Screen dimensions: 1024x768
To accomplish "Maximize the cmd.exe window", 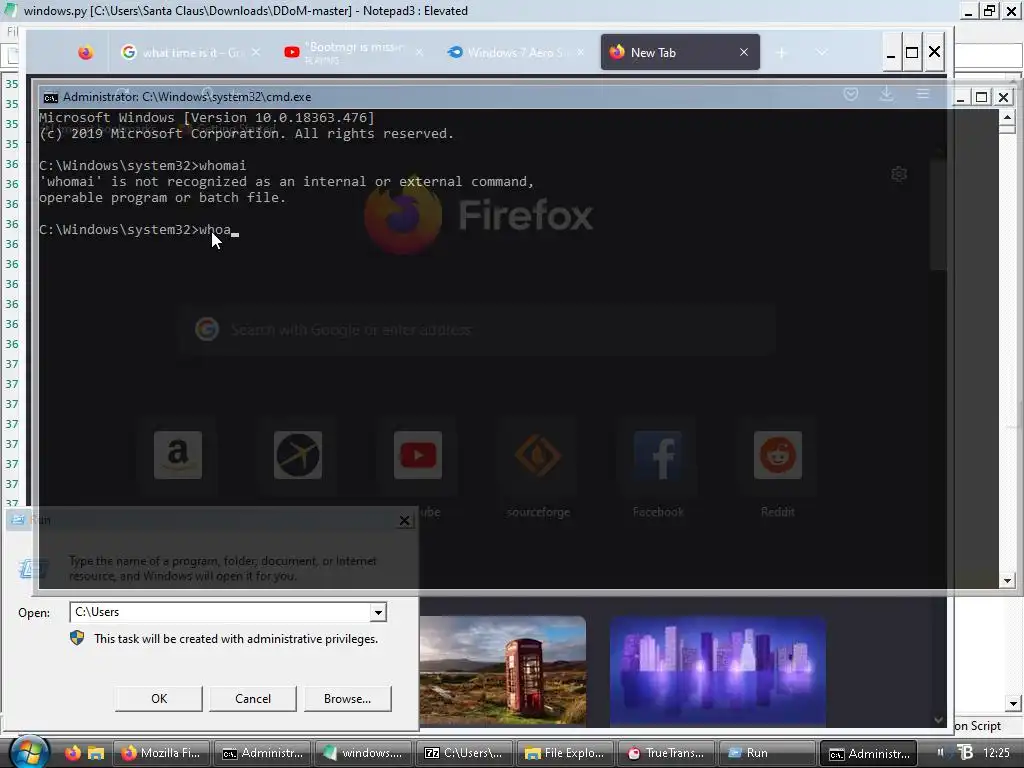I will pos(982,97).
